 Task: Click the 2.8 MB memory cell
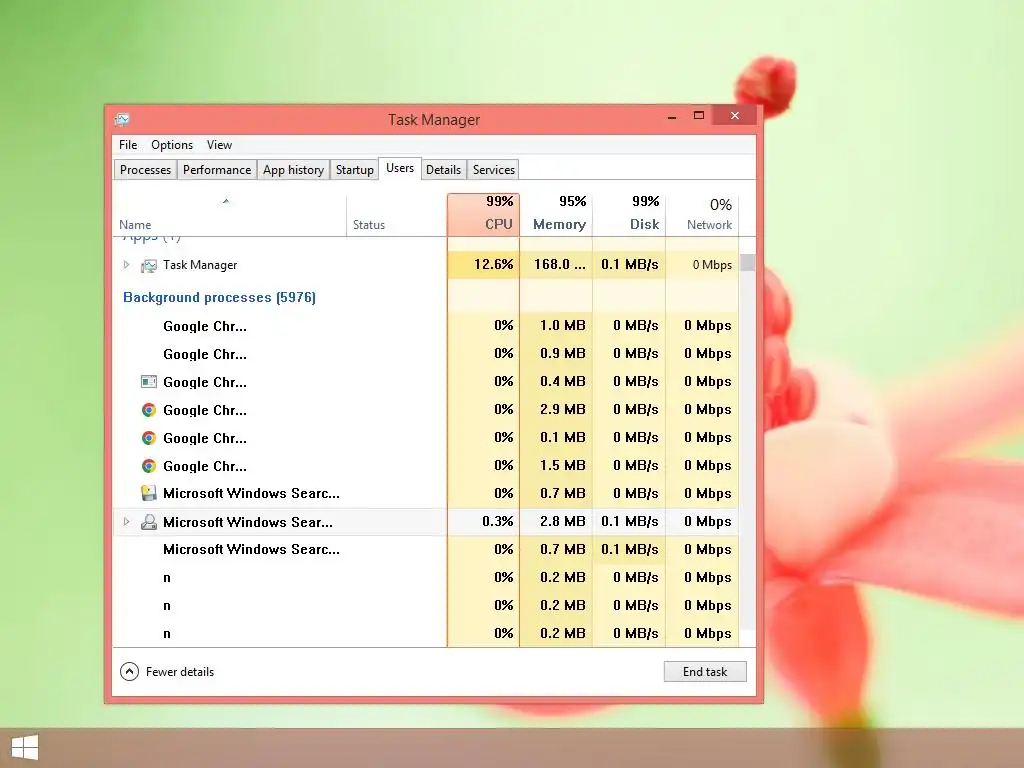(x=556, y=521)
